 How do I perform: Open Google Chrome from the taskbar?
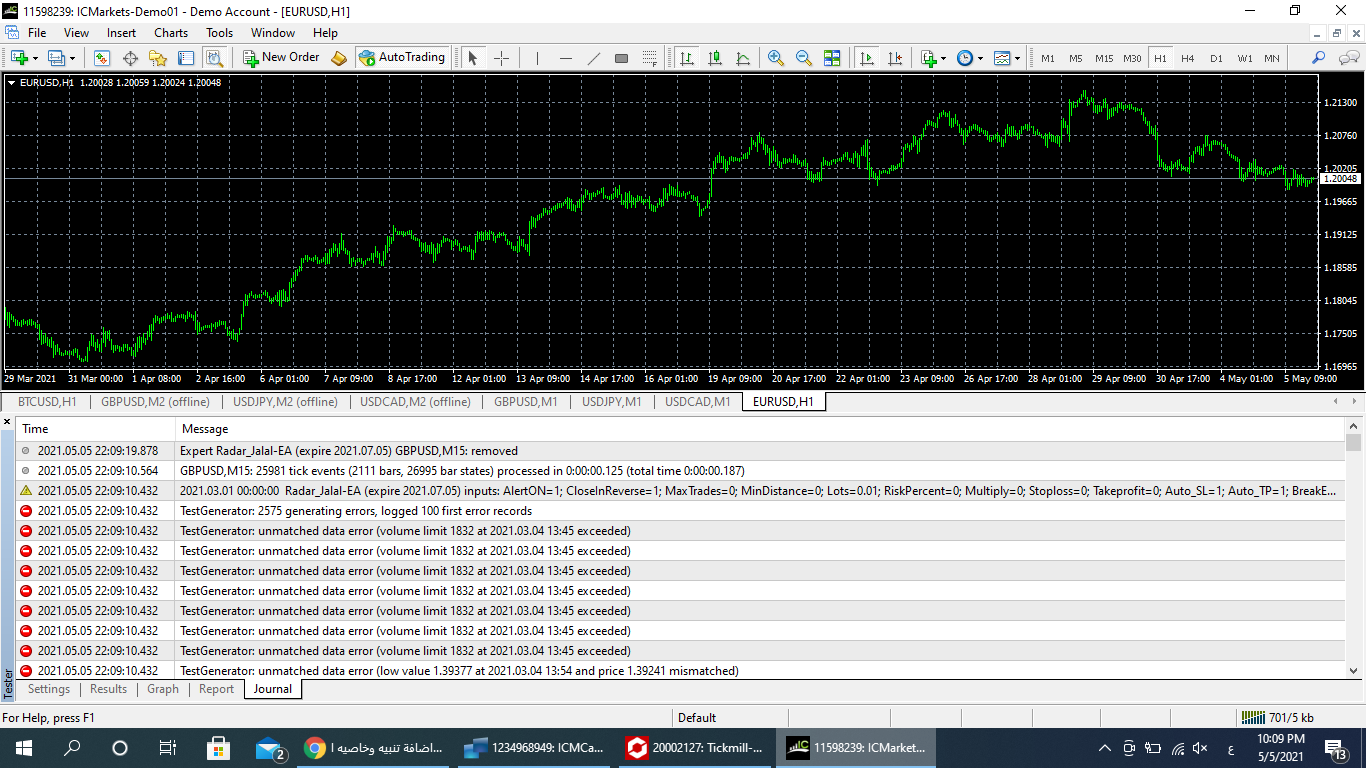coord(315,747)
